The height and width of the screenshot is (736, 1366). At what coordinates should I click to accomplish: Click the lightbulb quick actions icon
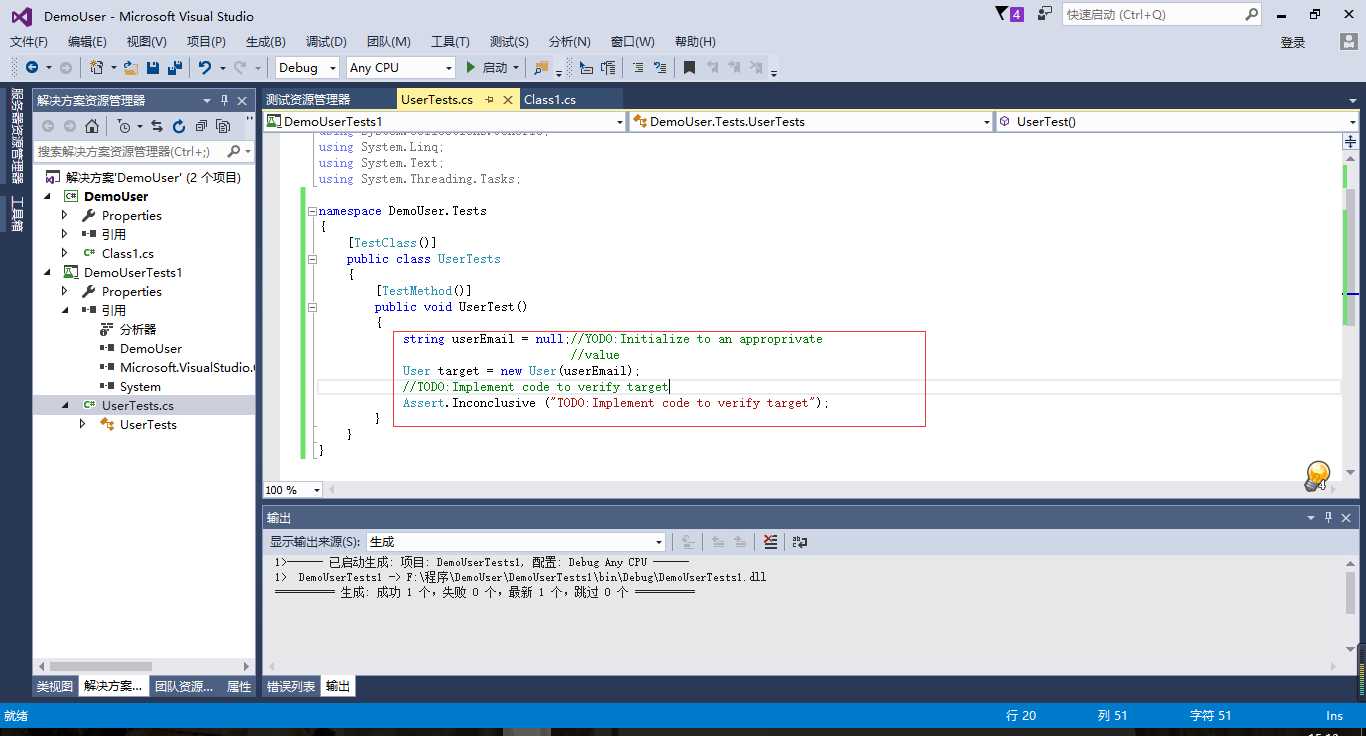[x=1318, y=475]
